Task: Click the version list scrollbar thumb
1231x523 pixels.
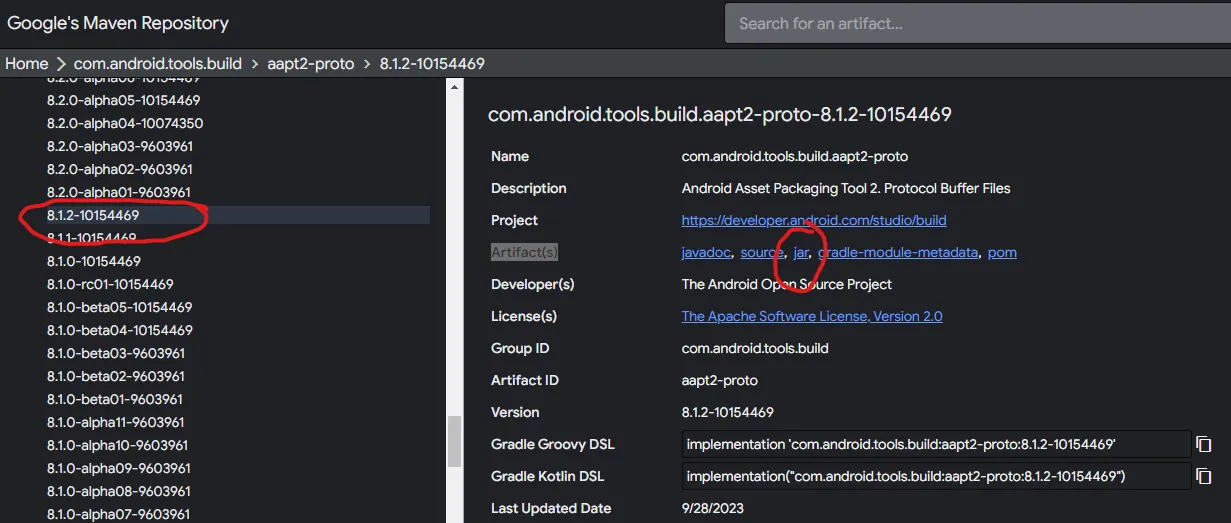Action: [454, 440]
